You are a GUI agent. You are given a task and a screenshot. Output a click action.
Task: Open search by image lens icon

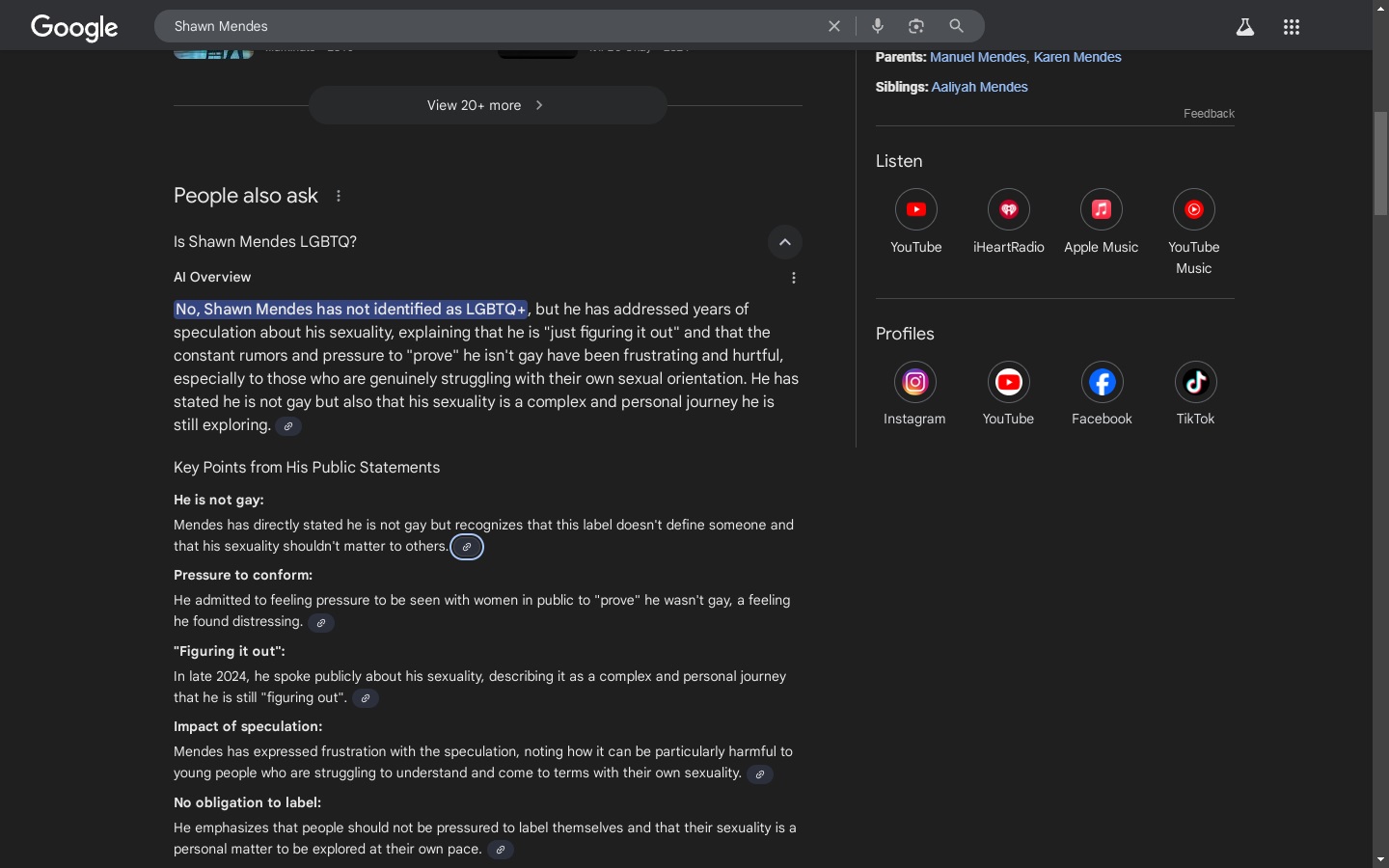pyautogui.click(x=916, y=26)
